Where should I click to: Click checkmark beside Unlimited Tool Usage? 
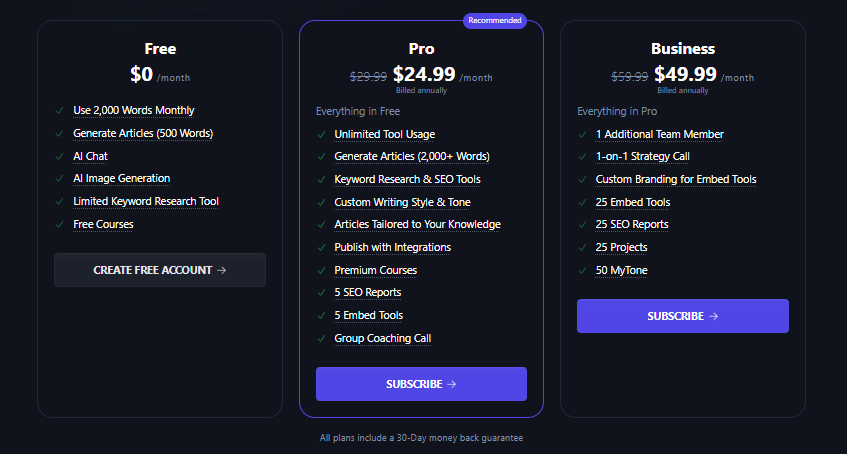321,135
